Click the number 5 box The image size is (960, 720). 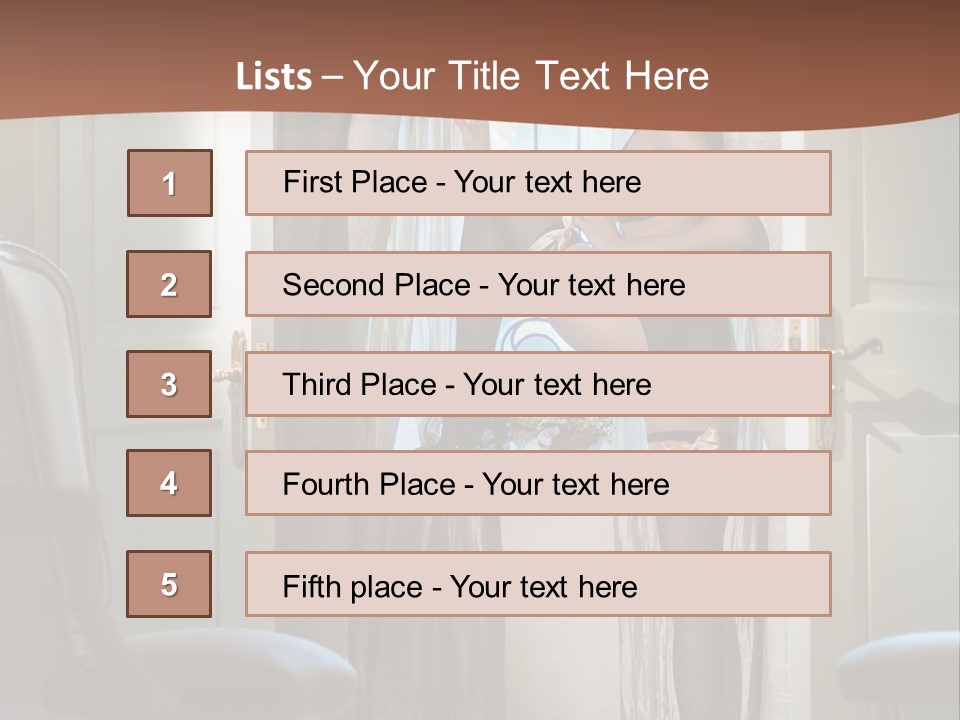point(169,584)
